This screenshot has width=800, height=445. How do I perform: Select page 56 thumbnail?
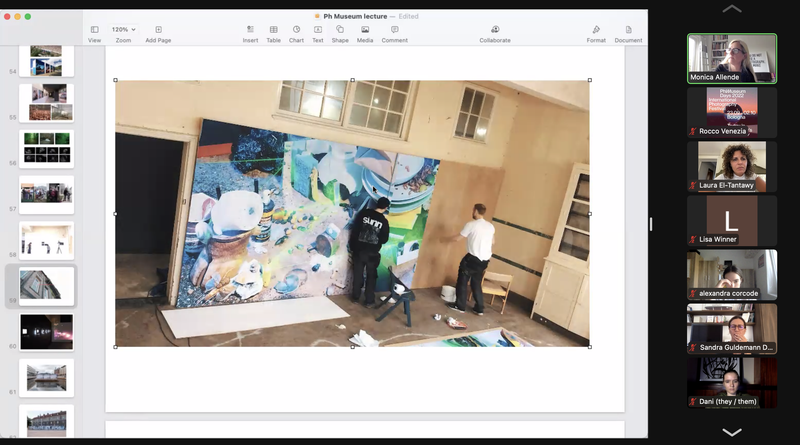pos(46,149)
